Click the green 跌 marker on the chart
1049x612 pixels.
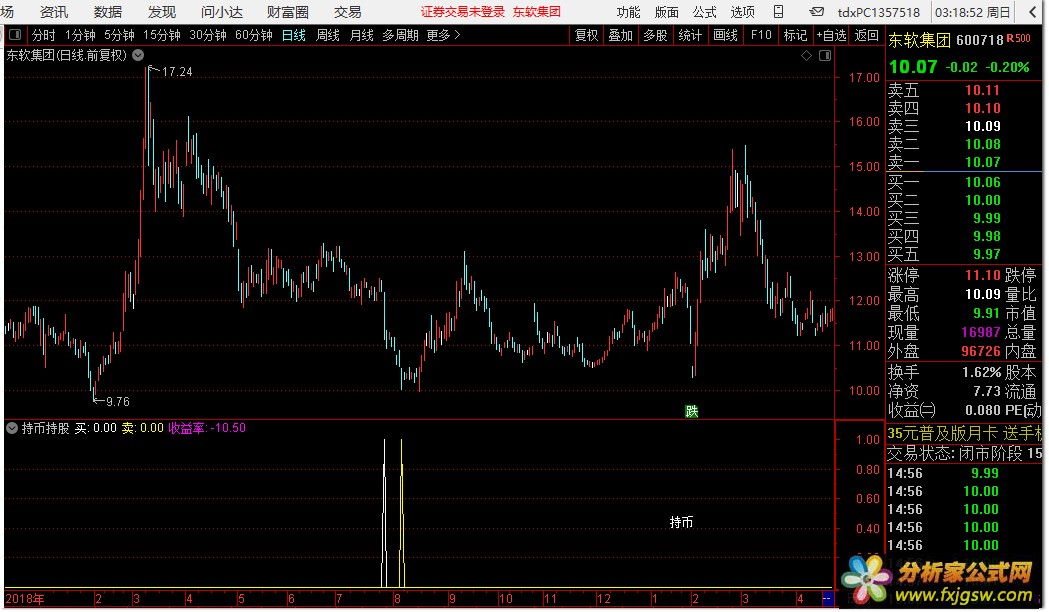[691, 411]
